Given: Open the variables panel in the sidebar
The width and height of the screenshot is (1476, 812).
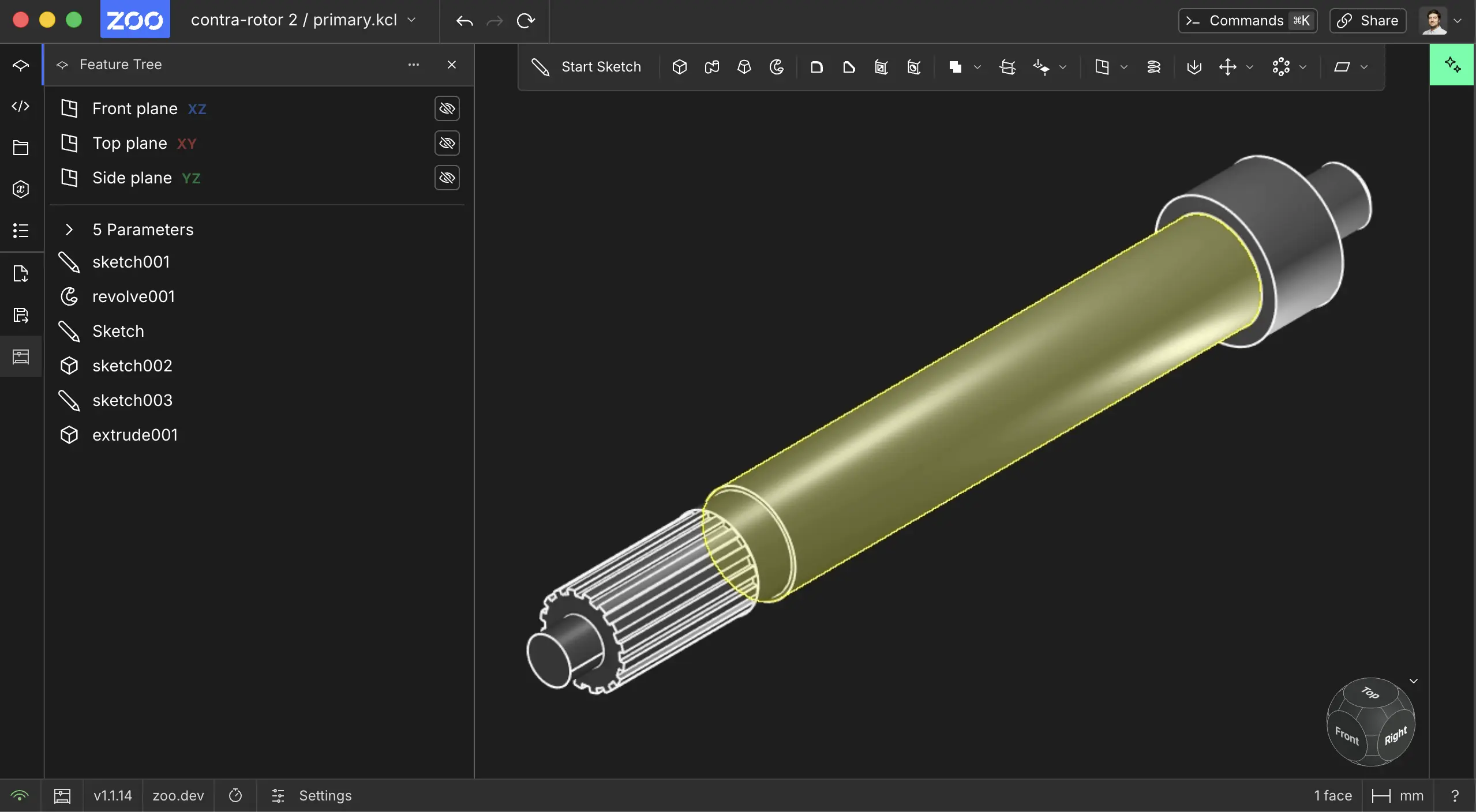Looking at the screenshot, I should 21,189.
